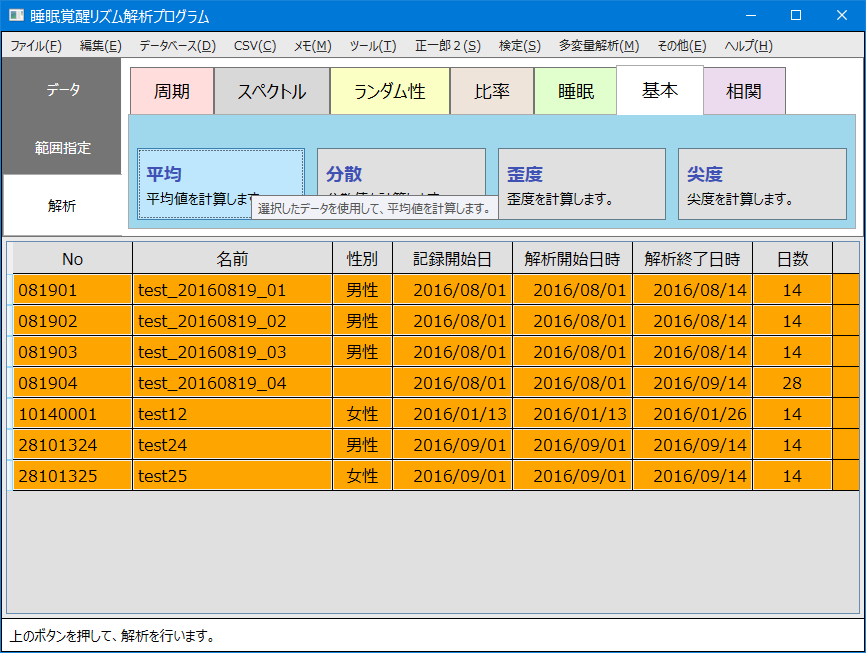This screenshot has height=653, width=866.
Task: Open the 検定(S) menu
Action: click(520, 46)
